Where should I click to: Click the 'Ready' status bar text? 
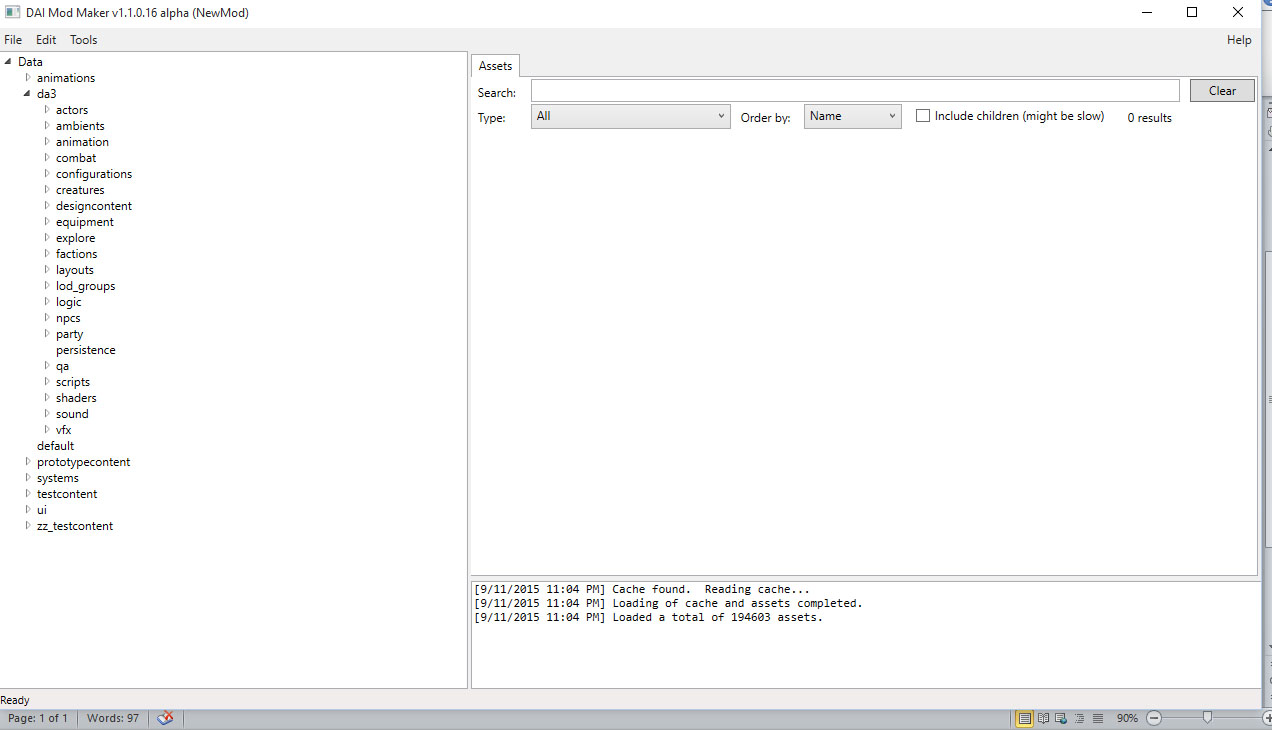coord(16,700)
